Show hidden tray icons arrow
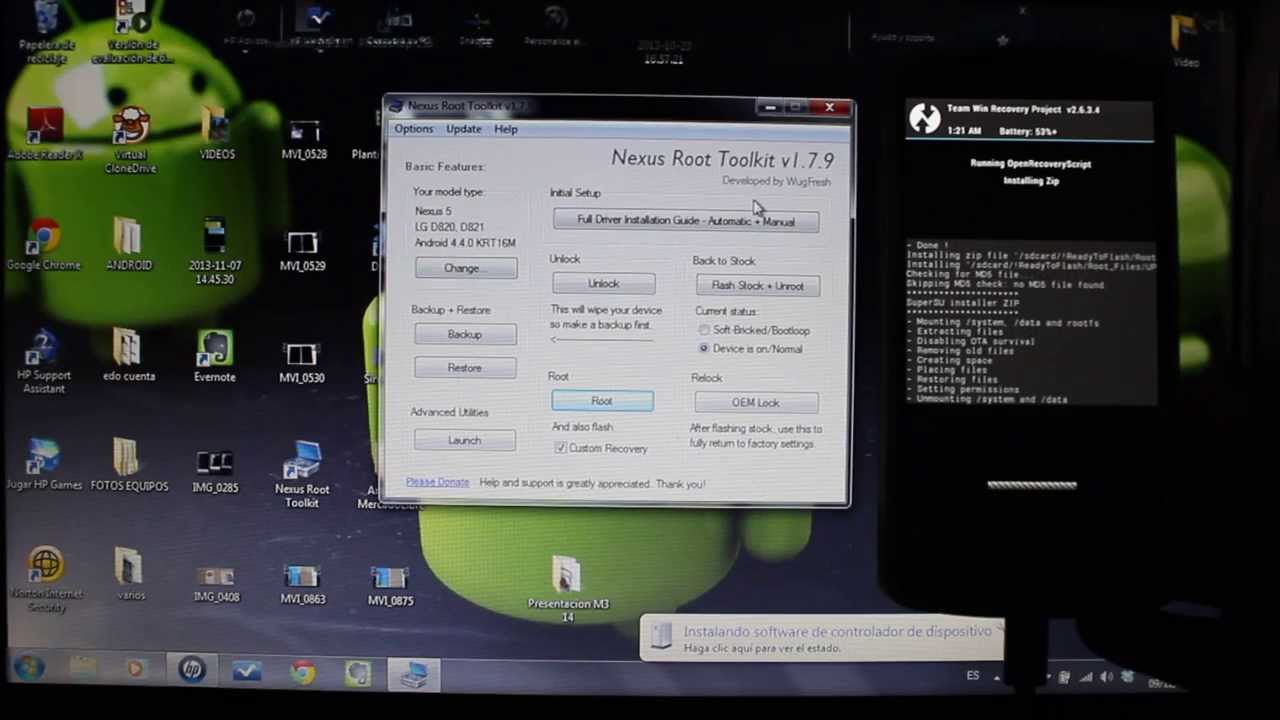This screenshot has height=720, width=1280. pos(998,677)
